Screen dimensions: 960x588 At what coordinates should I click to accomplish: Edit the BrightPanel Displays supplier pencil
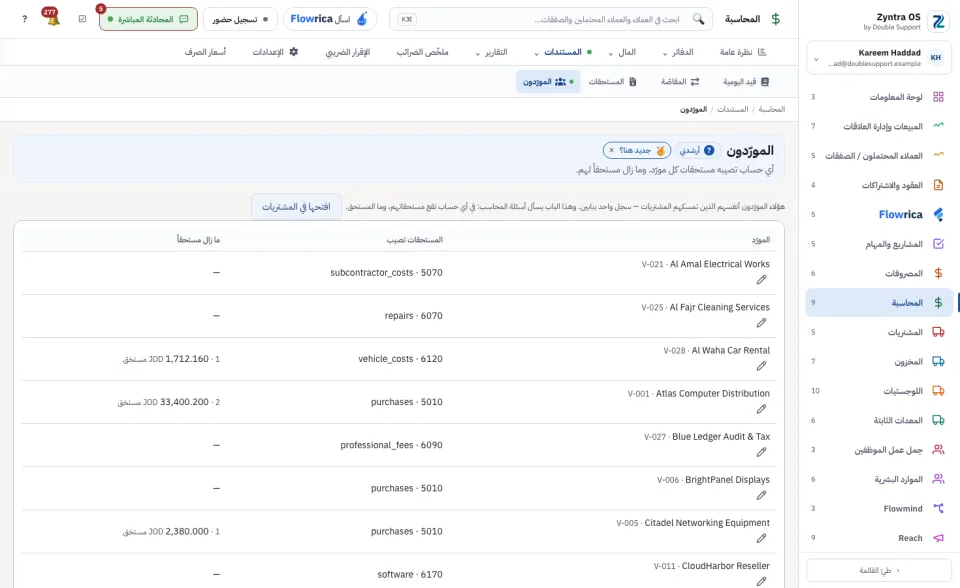pos(761,496)
